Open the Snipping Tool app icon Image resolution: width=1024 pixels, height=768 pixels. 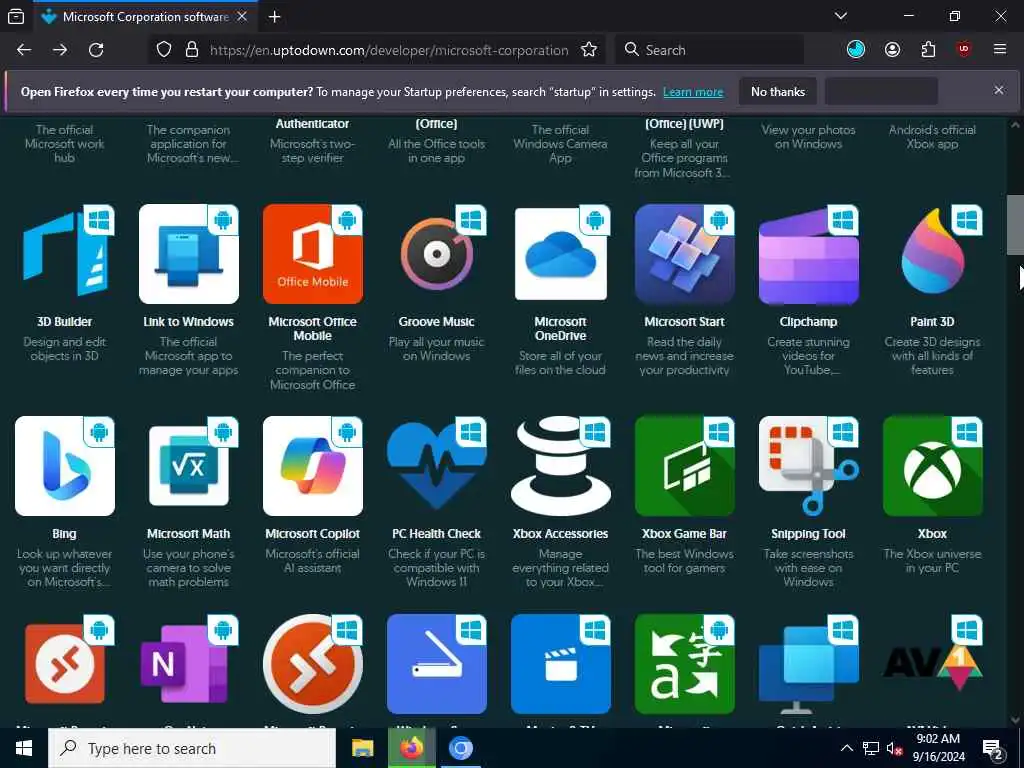tap(808, 466)
